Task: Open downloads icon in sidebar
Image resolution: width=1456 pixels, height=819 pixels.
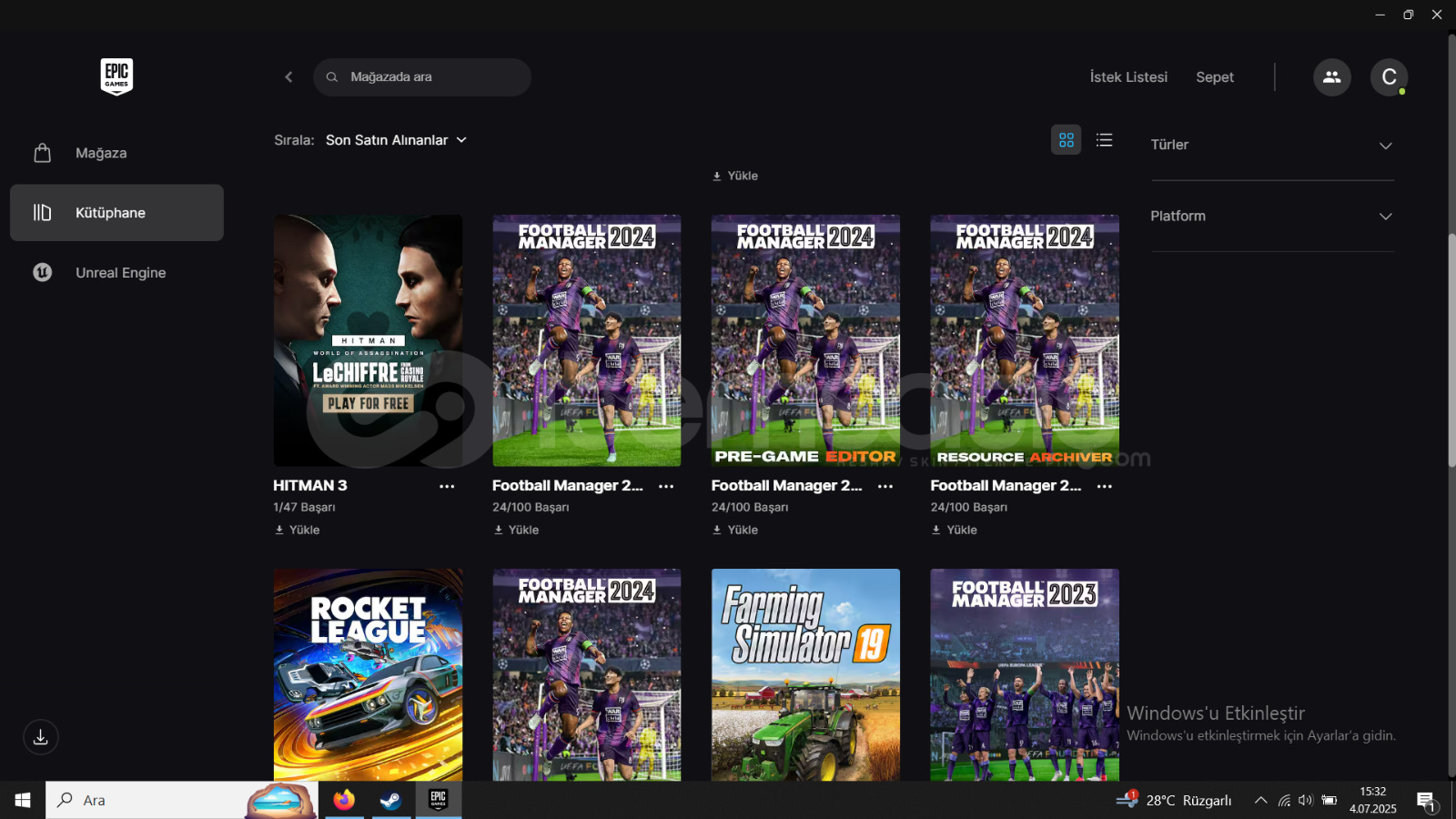Action: 41,737
